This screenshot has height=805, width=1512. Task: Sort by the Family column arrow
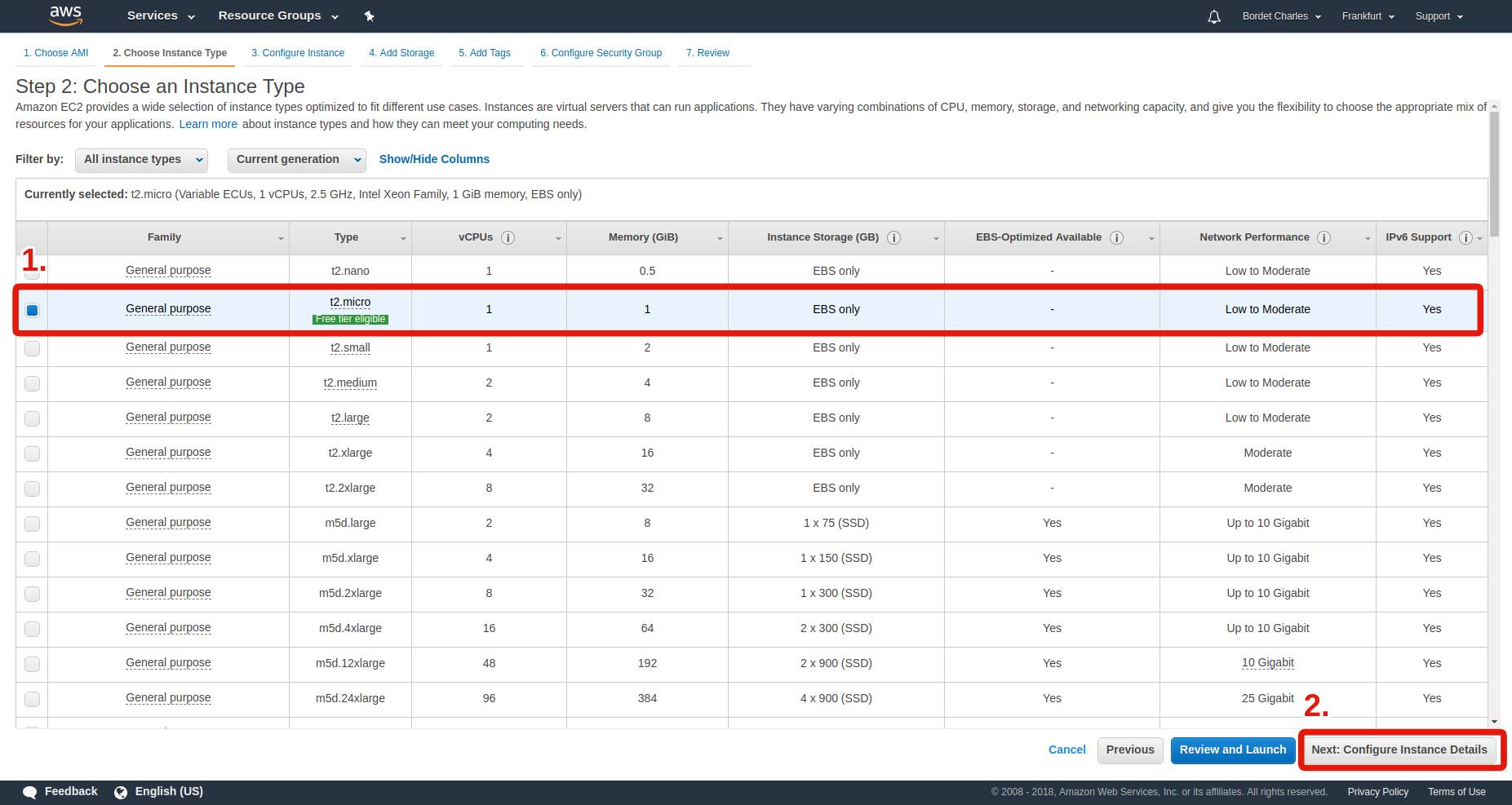point(281,239)
